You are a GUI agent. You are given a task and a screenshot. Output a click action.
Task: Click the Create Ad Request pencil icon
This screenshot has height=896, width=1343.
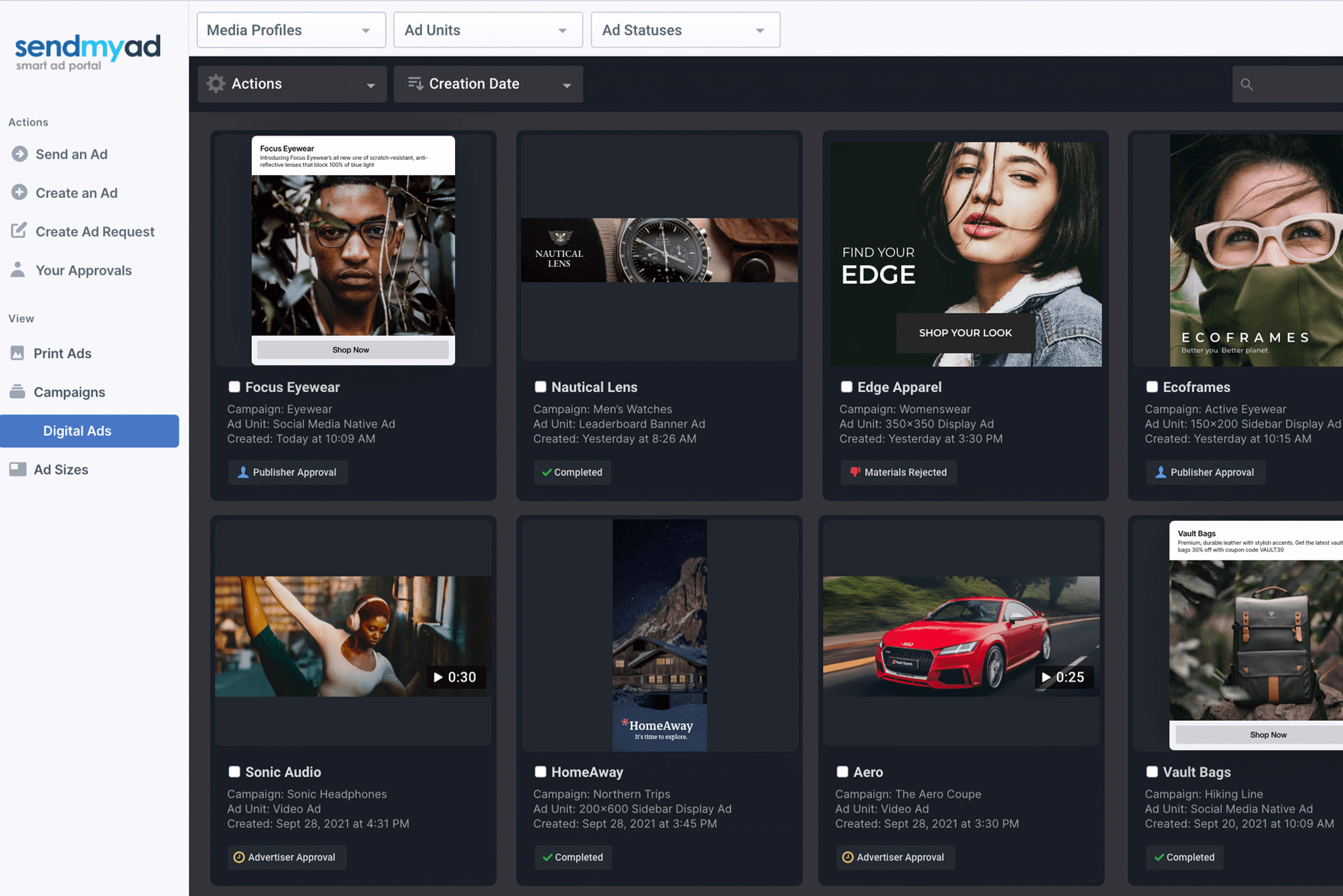[19, 231]
